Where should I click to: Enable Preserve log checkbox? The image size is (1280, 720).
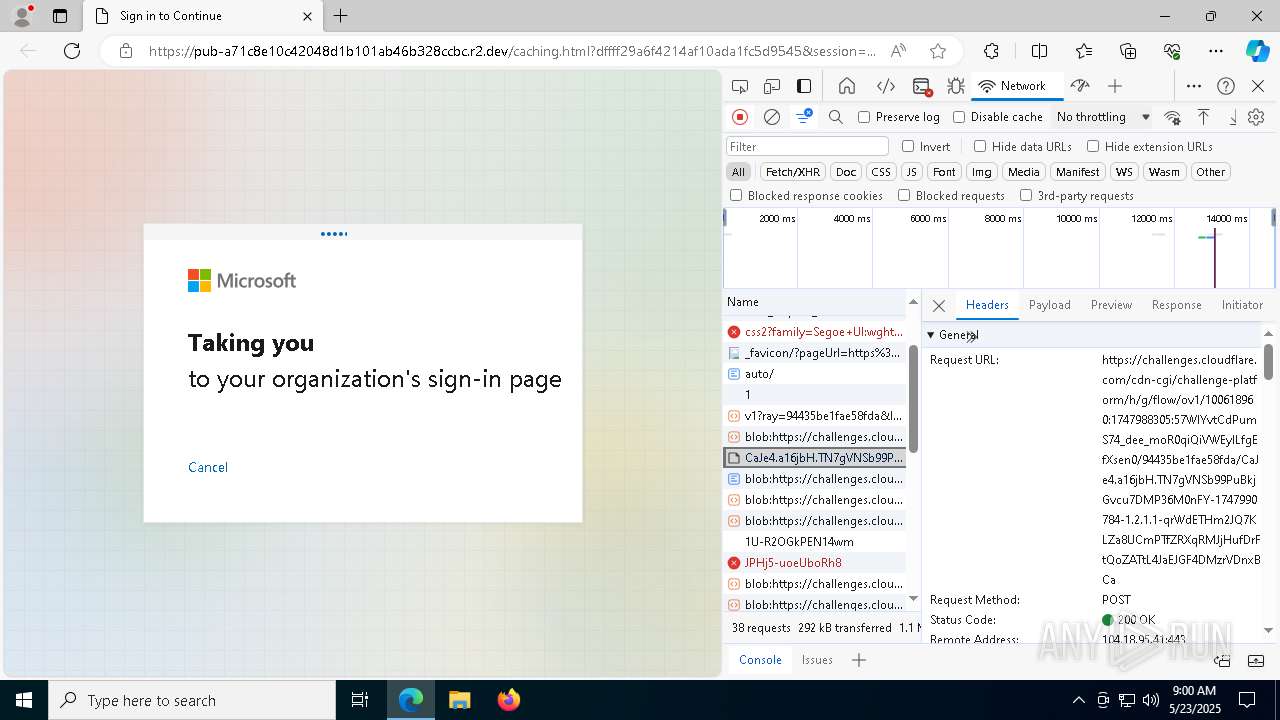pos(864,117)
